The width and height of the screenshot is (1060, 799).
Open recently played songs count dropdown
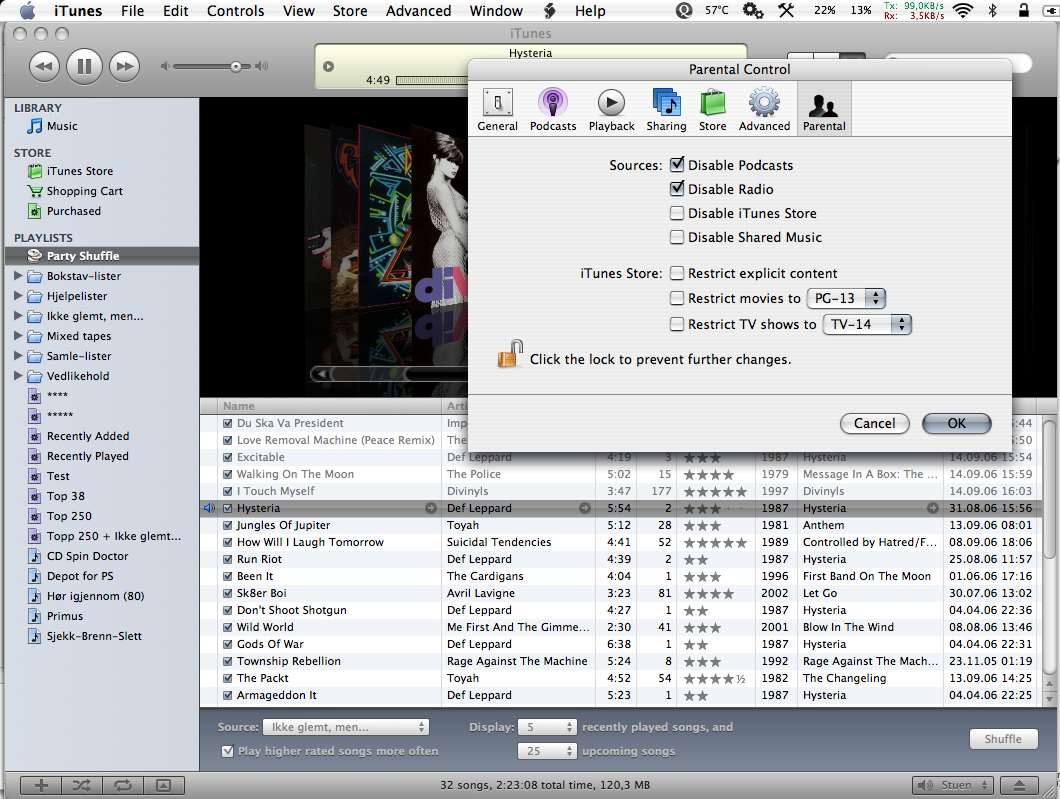click(547, 727)
